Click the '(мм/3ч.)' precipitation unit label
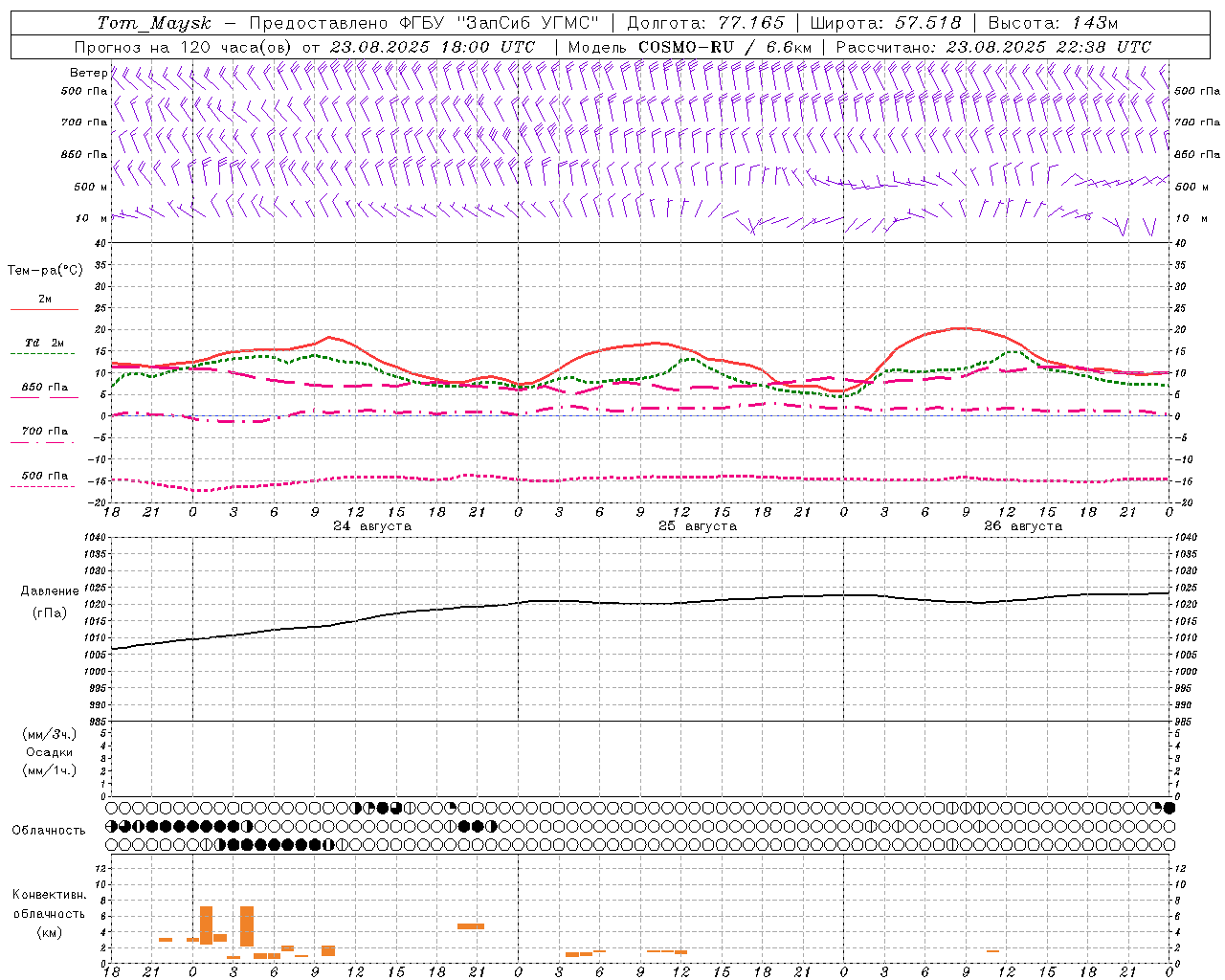Image resolution: width=1225 pixels, height=980 pixels. pos(50,734)
